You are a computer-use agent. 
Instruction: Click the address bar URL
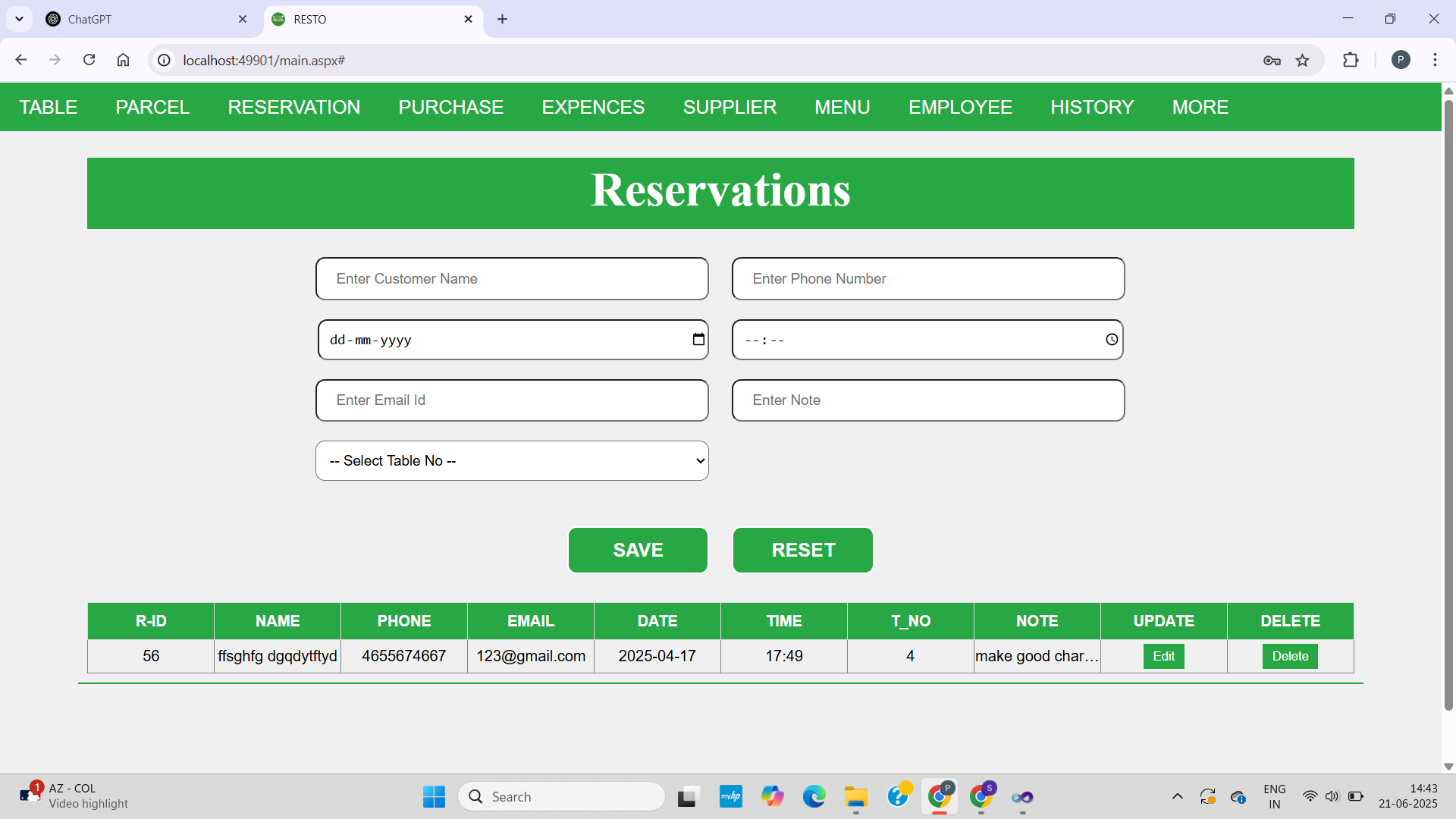pyautogui.click(x=264, y=60)
